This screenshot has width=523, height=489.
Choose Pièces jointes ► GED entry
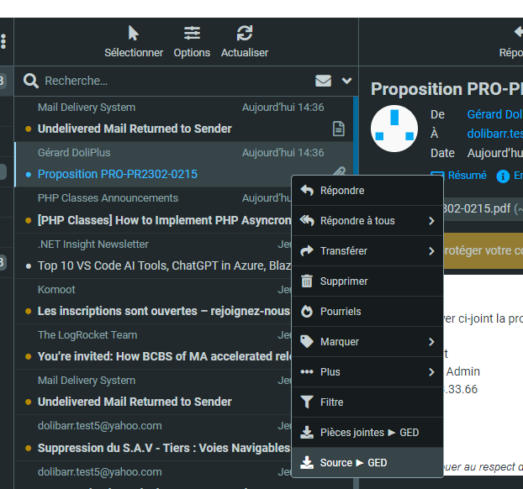pos(368,432)
